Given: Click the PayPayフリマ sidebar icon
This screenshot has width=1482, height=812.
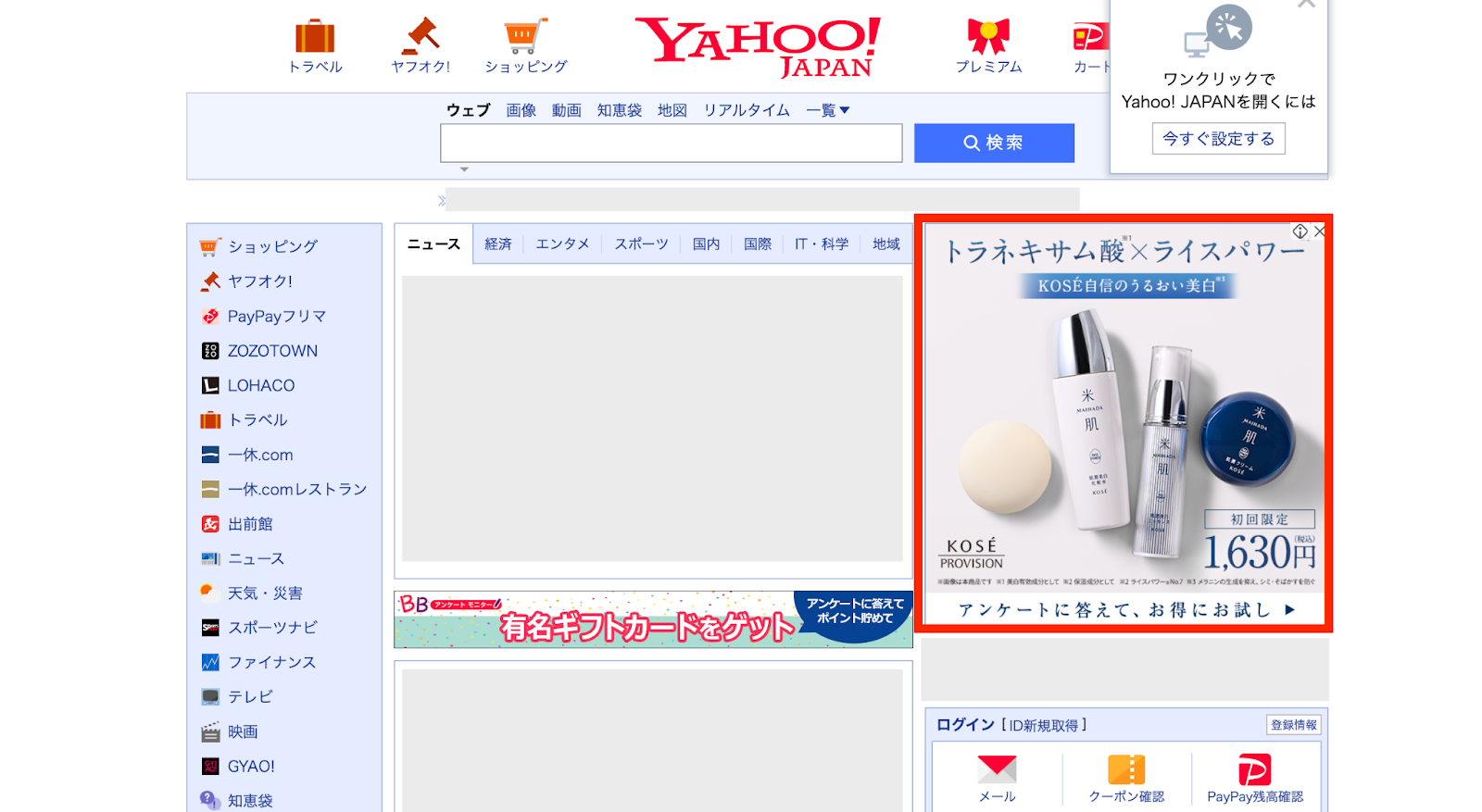Looking at the screenshot, I should [210, 317].
